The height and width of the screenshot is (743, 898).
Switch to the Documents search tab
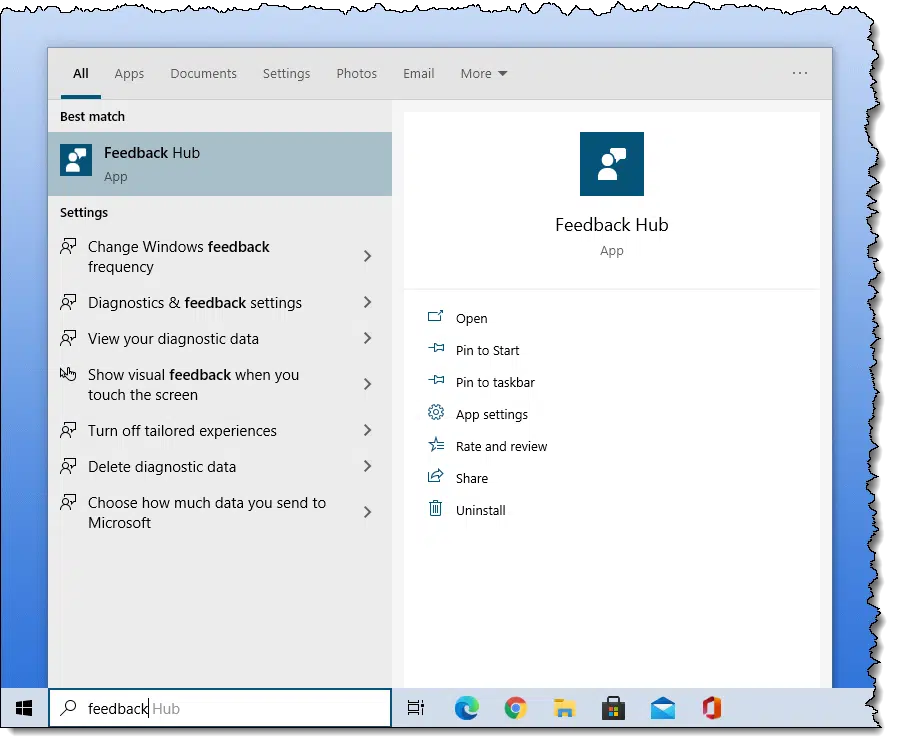point(203,73)
